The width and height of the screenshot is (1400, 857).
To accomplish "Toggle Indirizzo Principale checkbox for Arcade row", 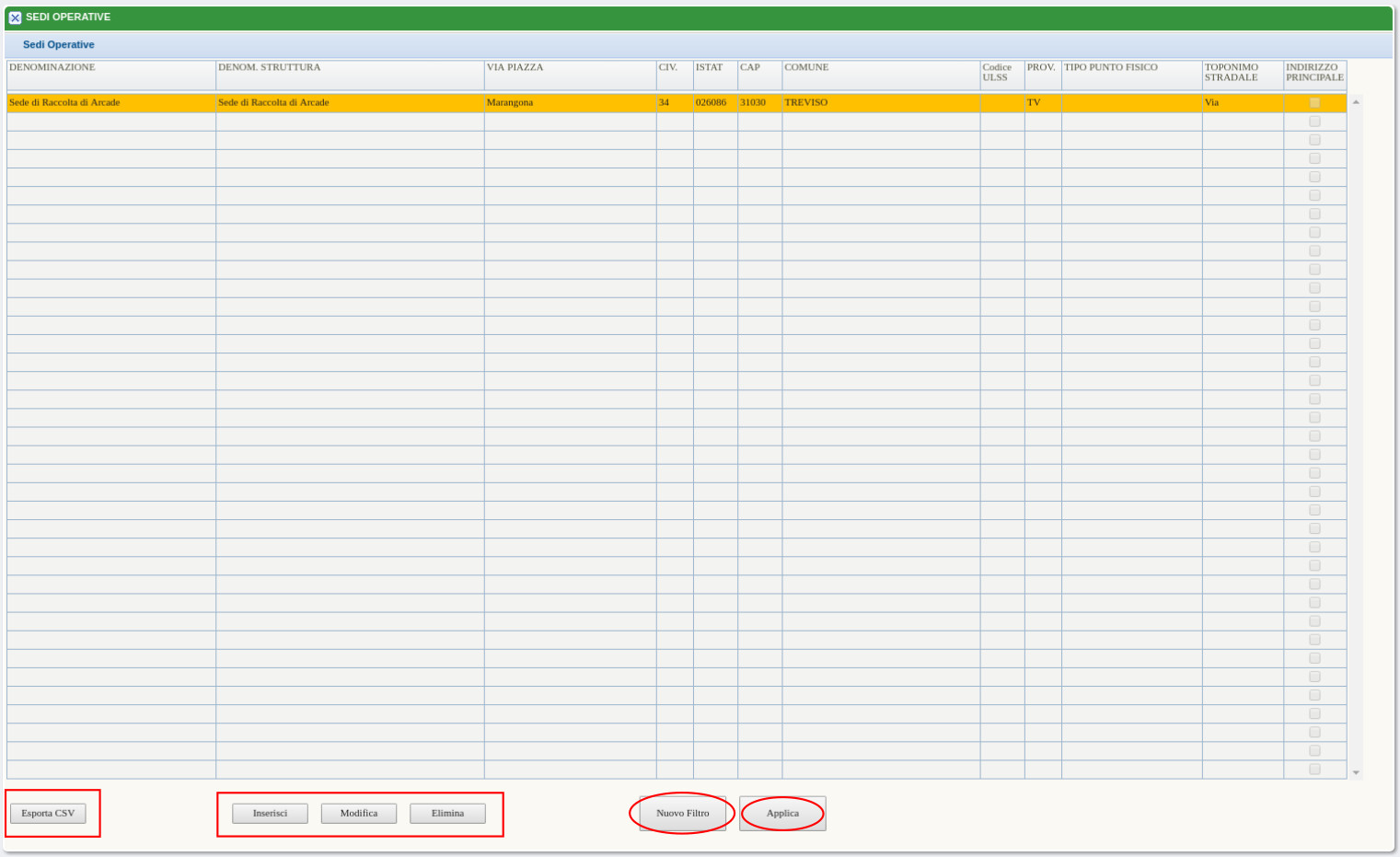I will point(1314,103).
